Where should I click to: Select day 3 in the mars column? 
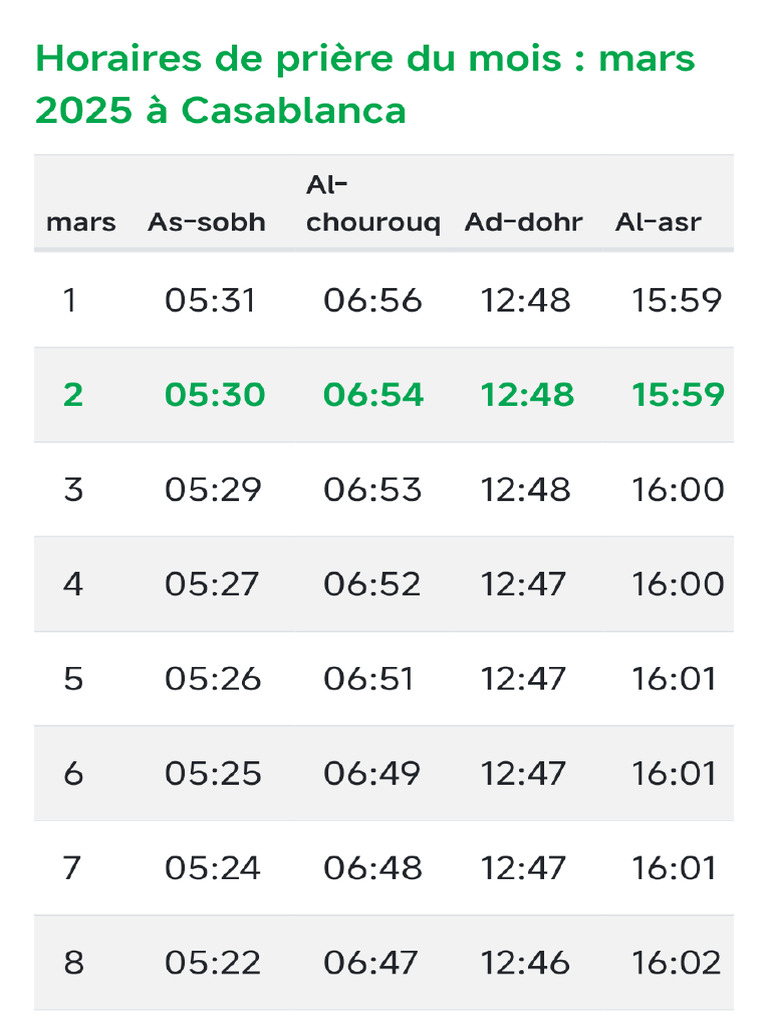coord(73,489)
